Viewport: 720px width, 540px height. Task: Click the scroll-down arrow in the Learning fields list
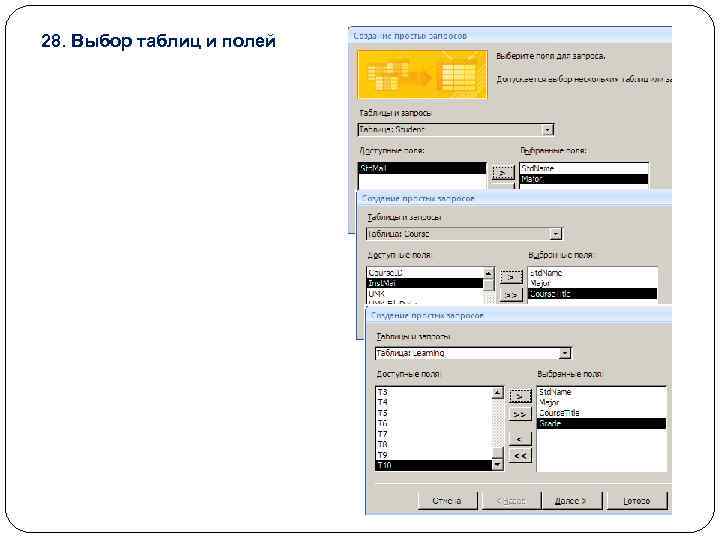pyautogui.click(x=497, y=465)
